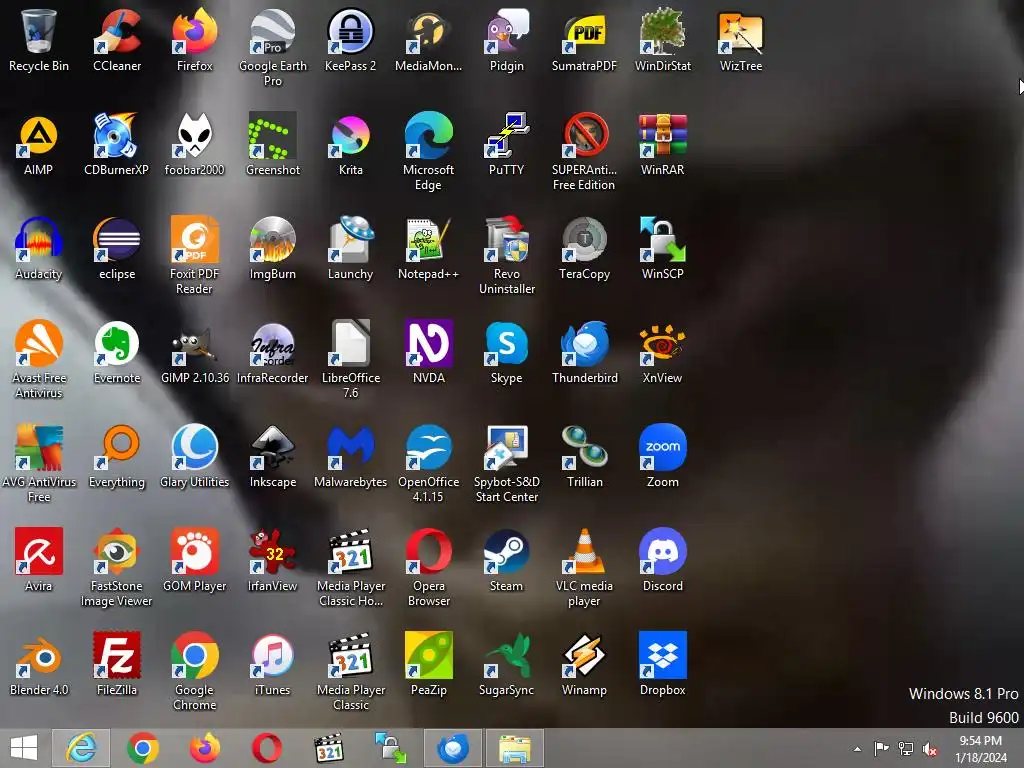This screenshot has height=768, width=1024.
Task: Click the SUPERAntiSpyware Free Edition icon
Action: [x=584, y=152]
